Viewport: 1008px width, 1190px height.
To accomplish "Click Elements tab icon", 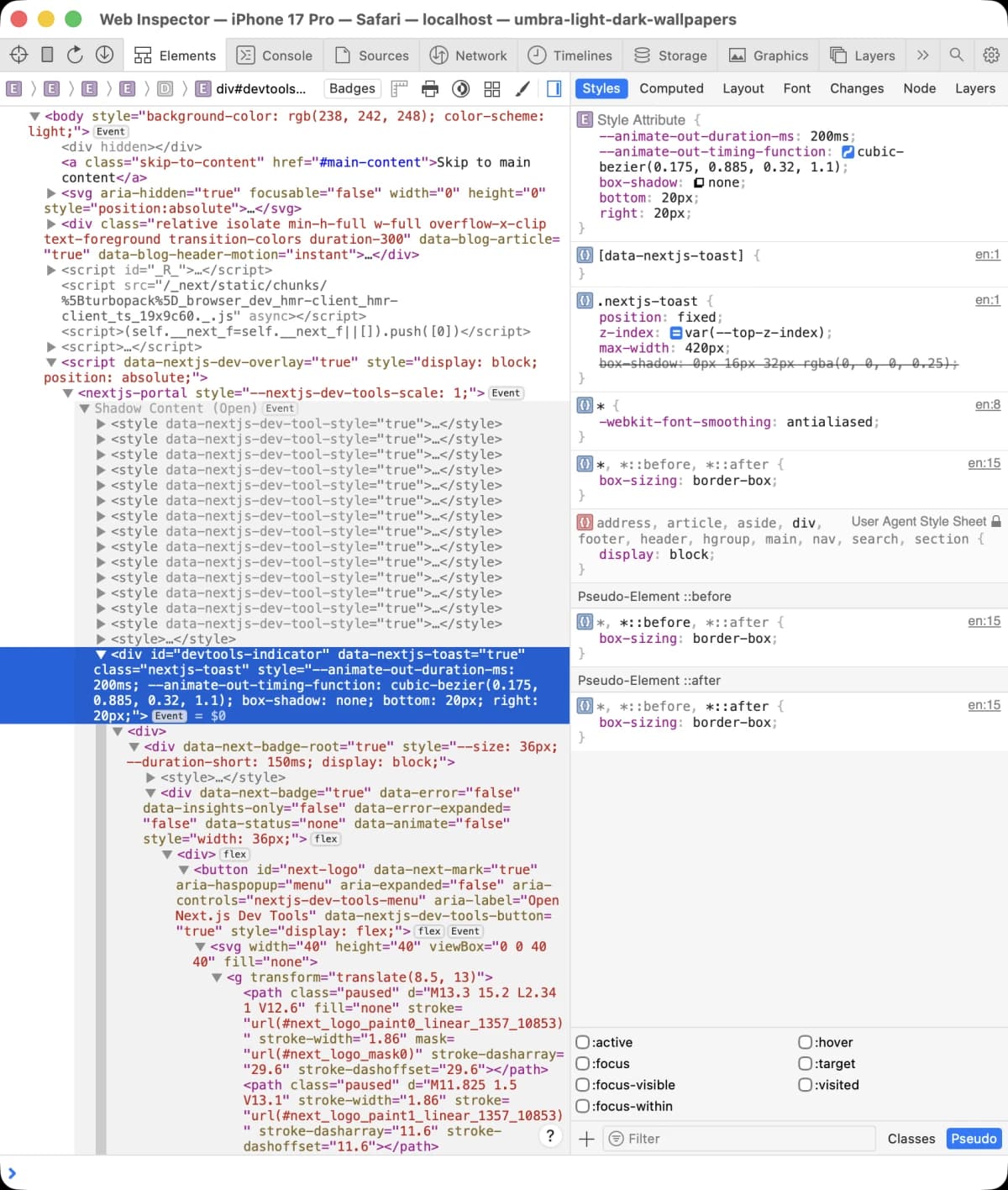I will point(143,55).
